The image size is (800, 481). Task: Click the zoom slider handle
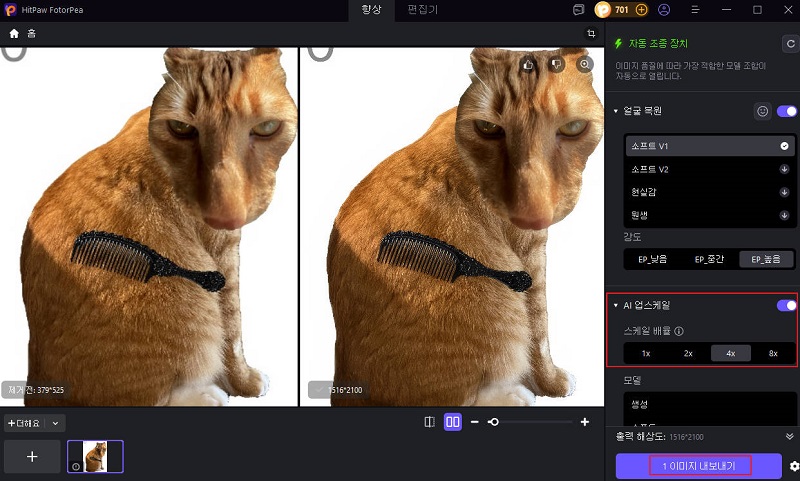tap(493, 422)
